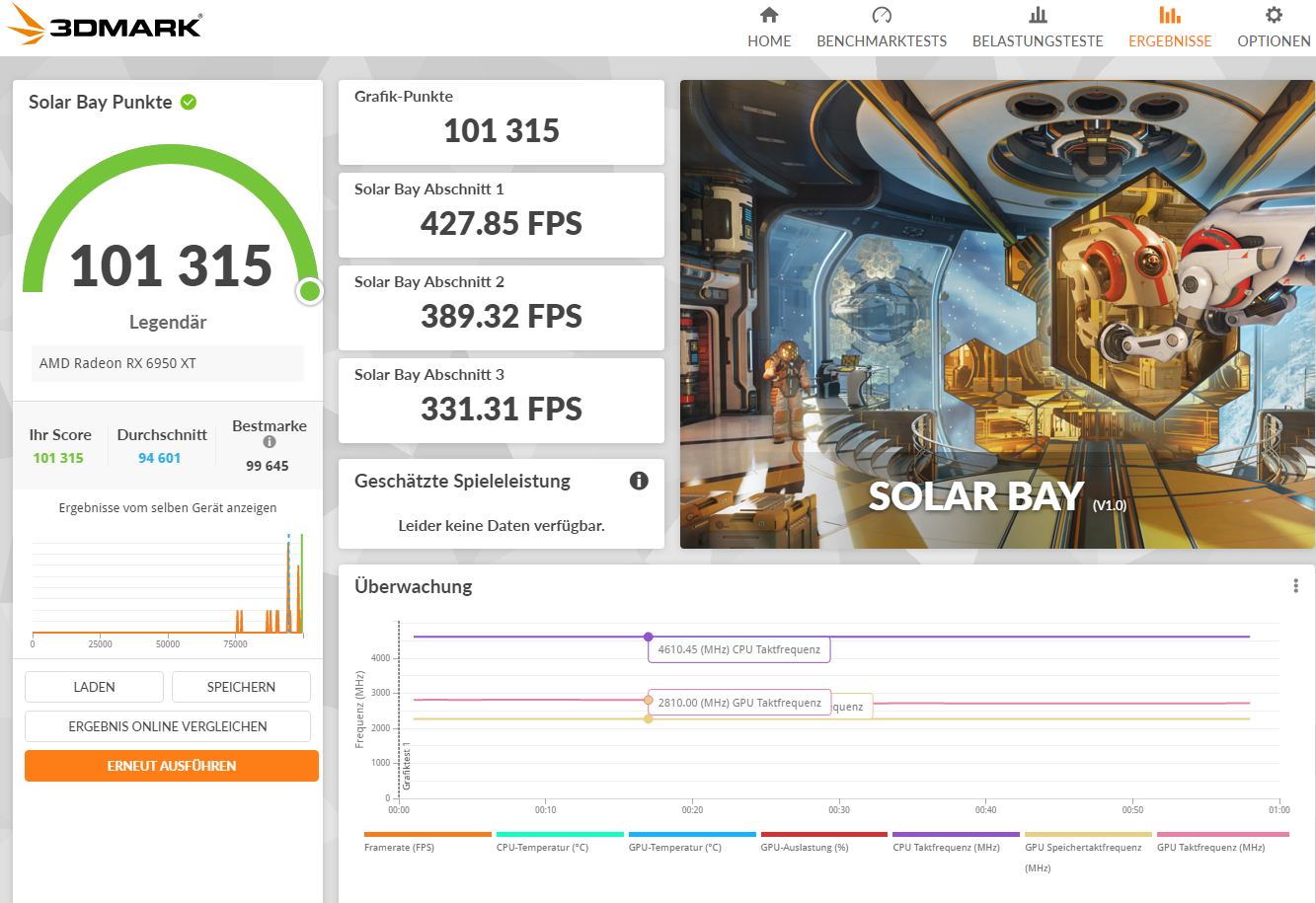Click the Solar Bay preview image

[x=997, y=314]
